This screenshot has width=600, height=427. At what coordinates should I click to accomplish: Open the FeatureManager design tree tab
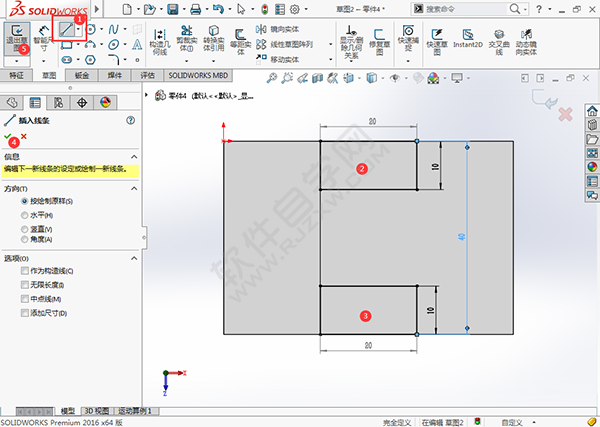[x=12, y=103]
